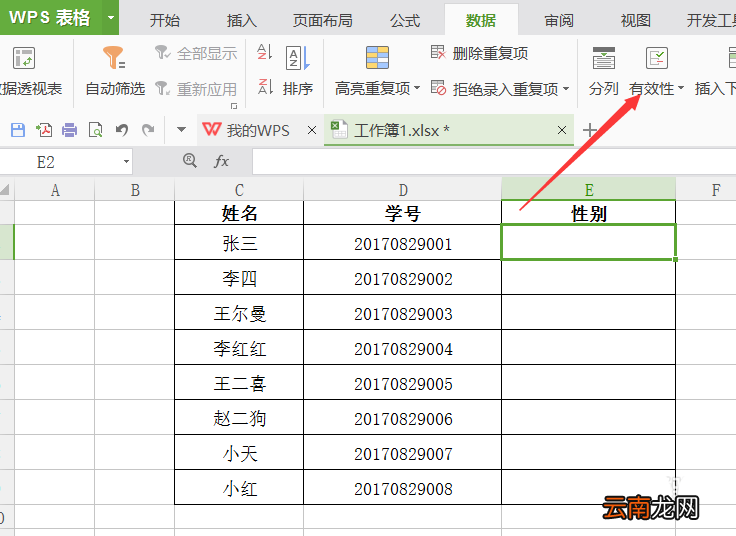736x536 pixels.
Task: Open insert function fx button
Action: pyautogui.click(x=221, y=161)
